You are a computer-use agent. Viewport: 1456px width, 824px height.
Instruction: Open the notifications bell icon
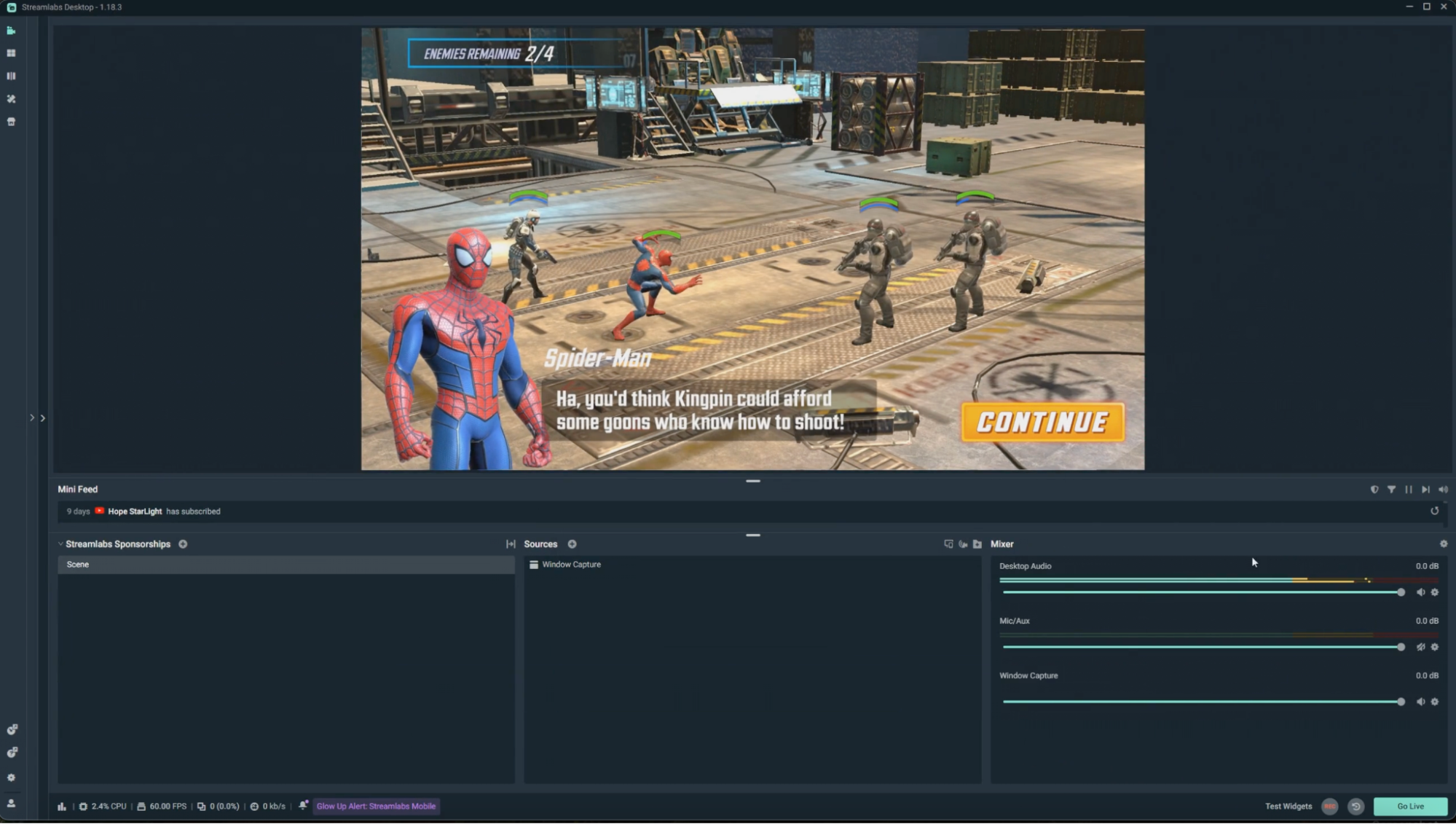303,805
